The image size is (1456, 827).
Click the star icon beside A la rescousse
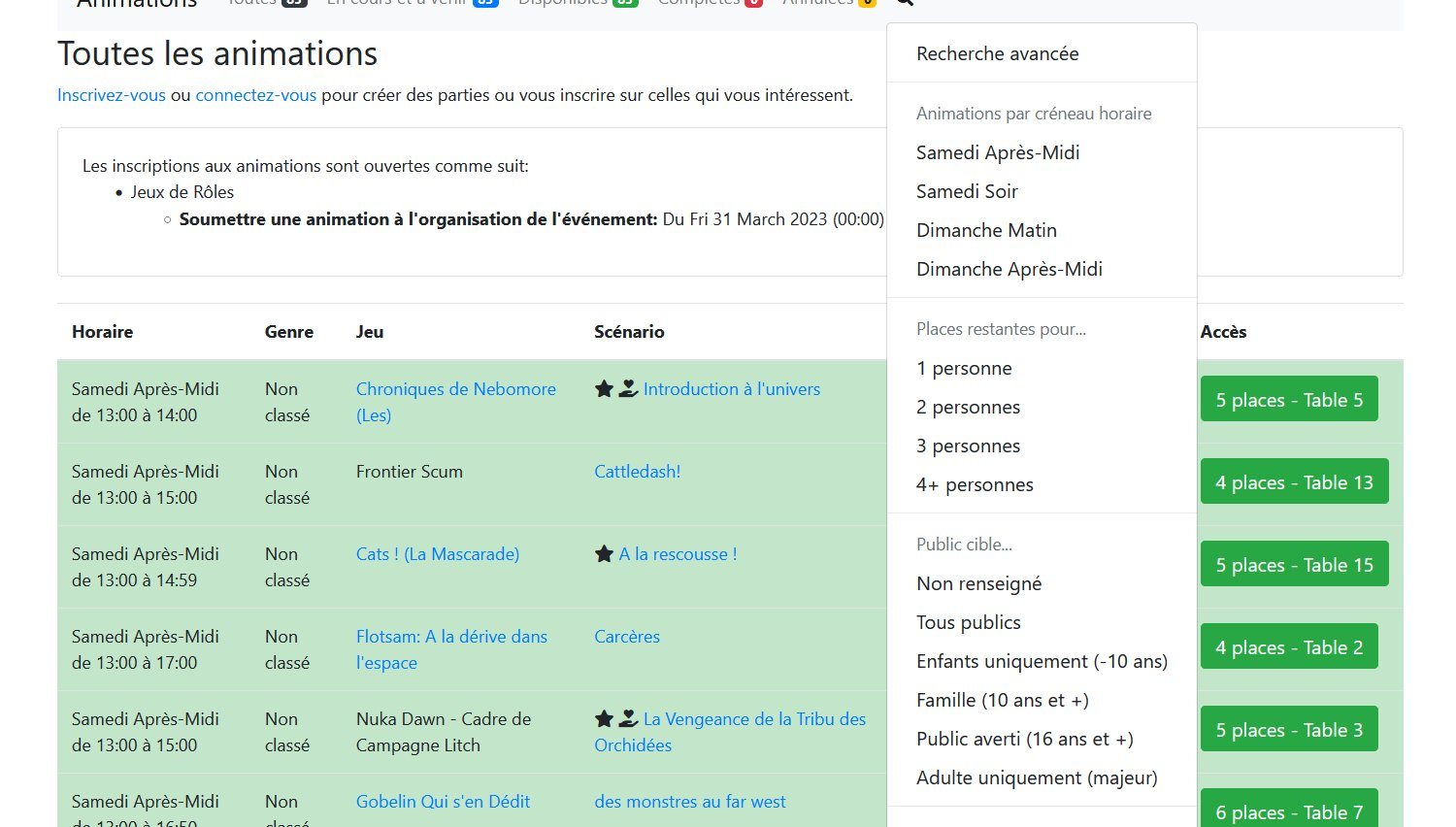(x=604, y=554)
